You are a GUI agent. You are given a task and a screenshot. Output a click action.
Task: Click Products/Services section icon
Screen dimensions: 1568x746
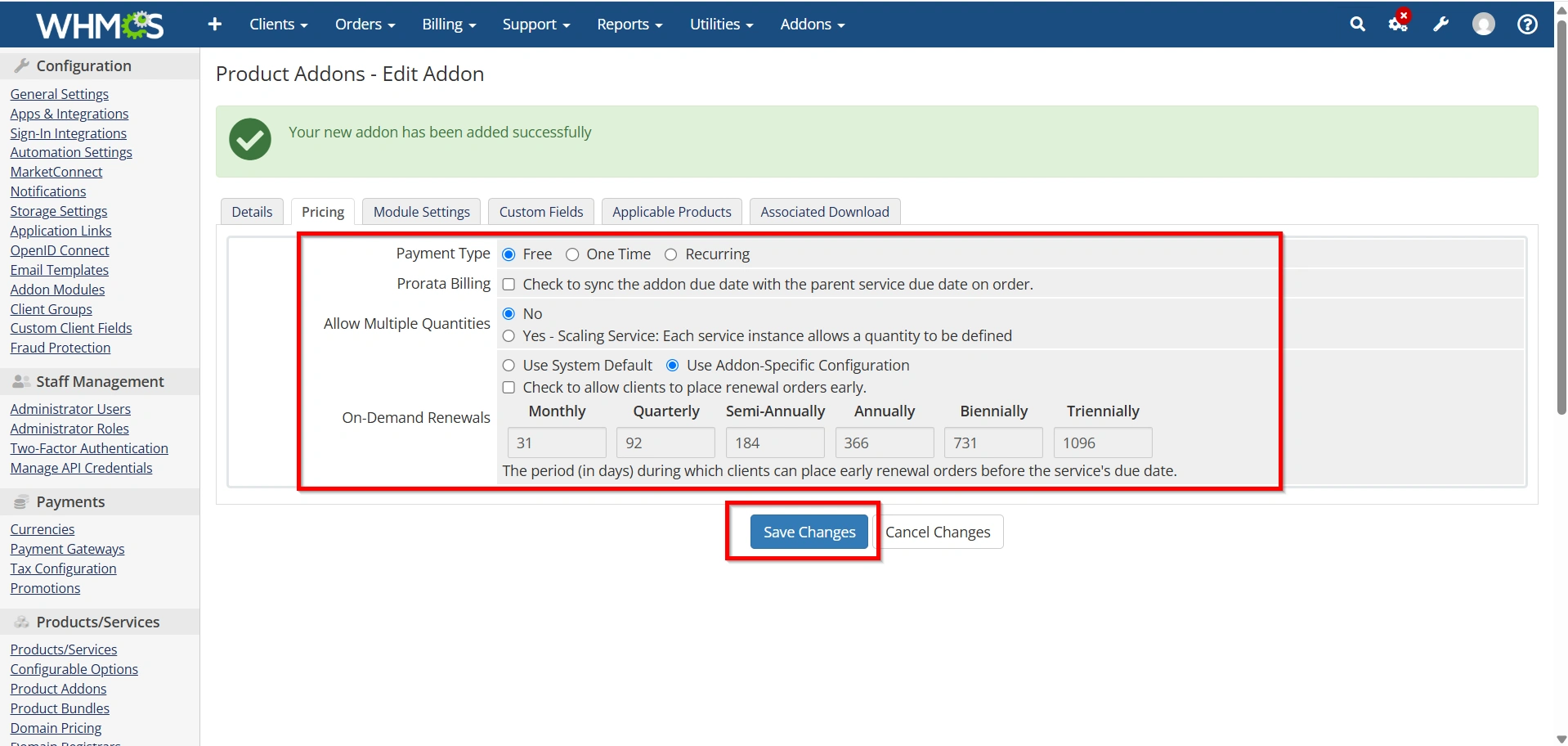(x=22, y=622)
